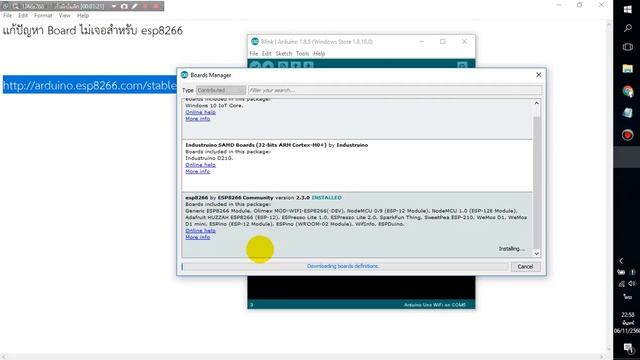Click the Open sketch toolbar icon
Viewport: 640px width, 360px height.
[x=296, y=65]
